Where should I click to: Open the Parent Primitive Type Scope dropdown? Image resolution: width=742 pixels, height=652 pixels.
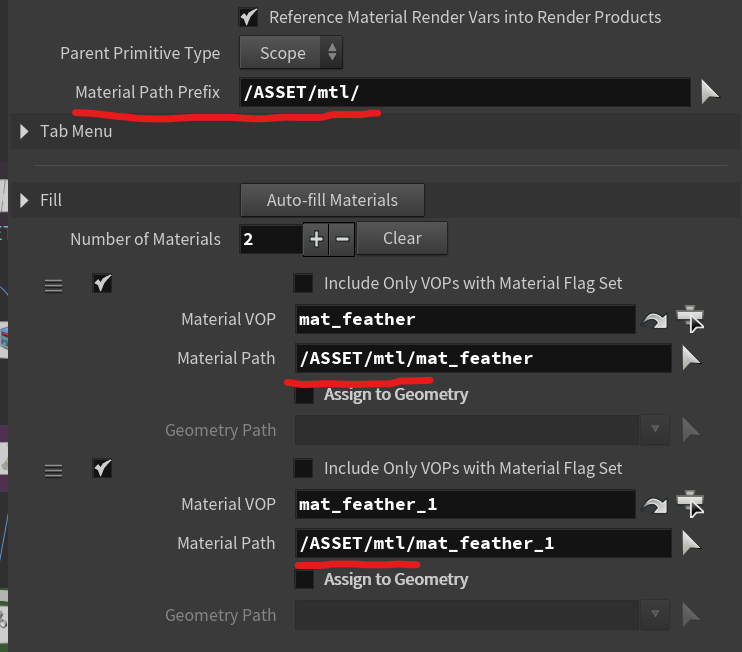coord(291,53)
